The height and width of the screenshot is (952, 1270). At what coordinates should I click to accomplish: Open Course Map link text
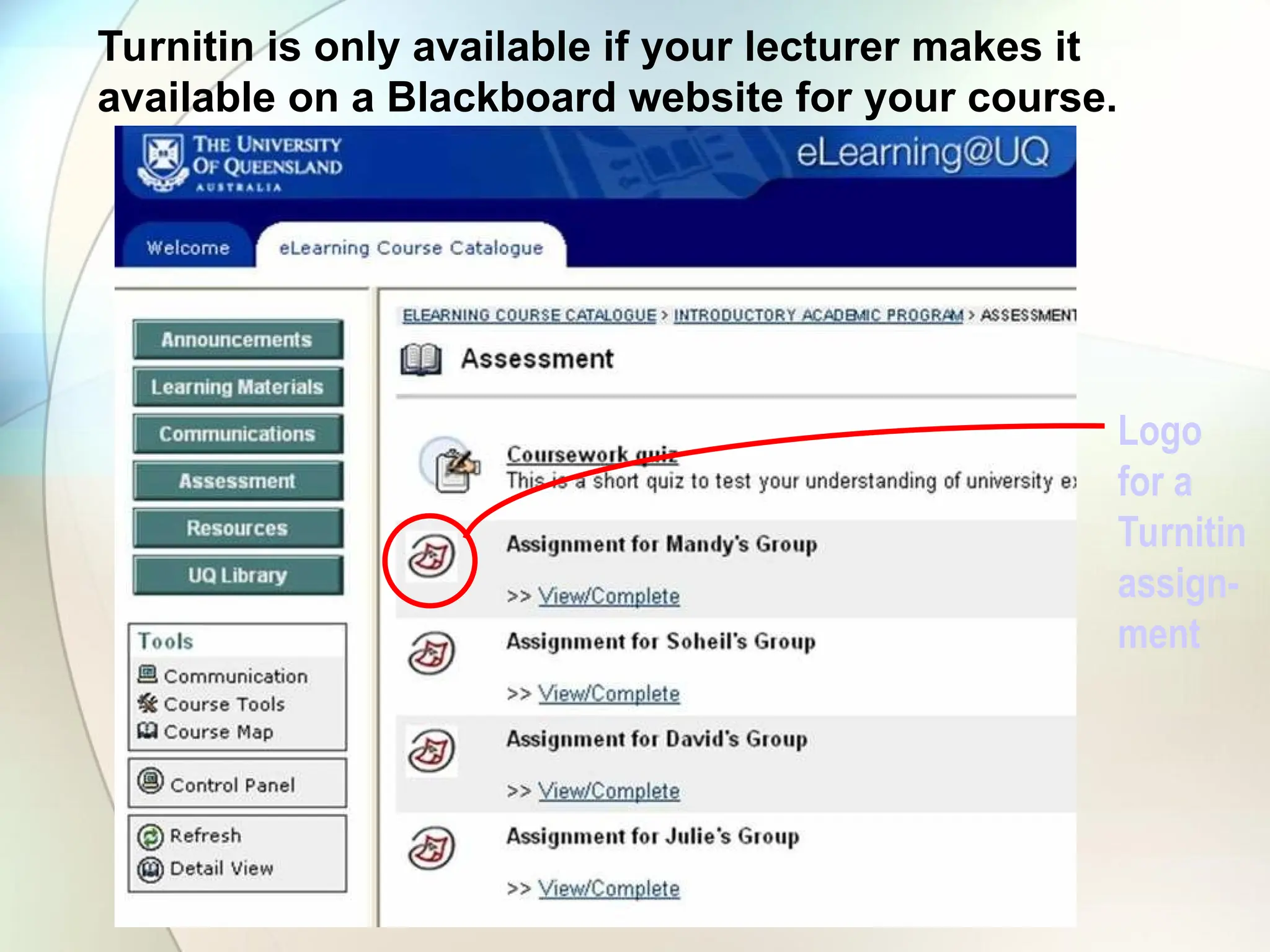tap(218, 732)
